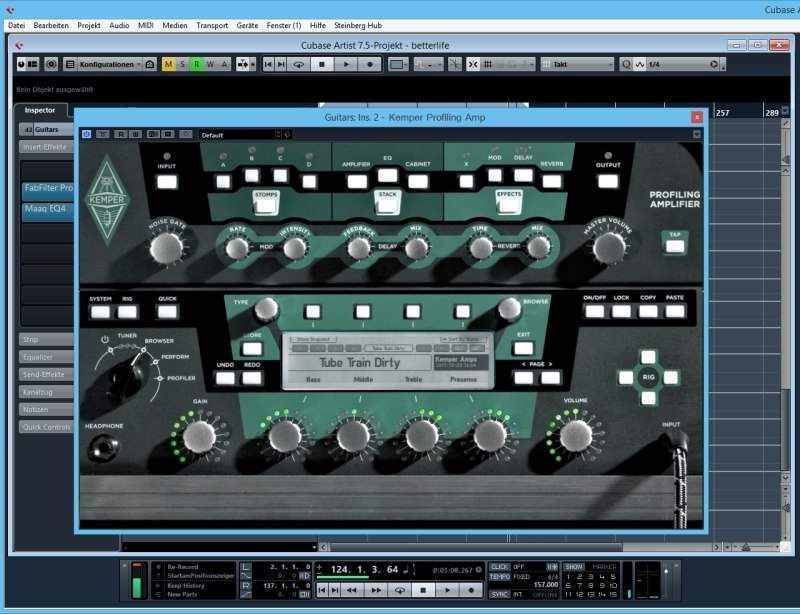The height and width of the screenshot is (614, 800).
Task: Open the Takt grid type dropdown
Action: (x=577, y=64)
